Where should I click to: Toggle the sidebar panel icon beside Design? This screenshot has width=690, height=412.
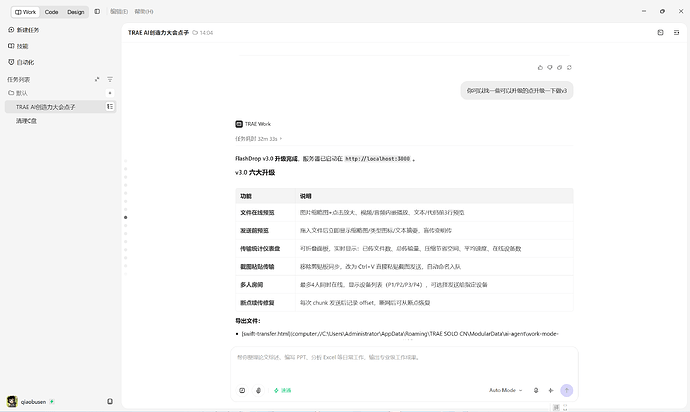pos(97,11)
